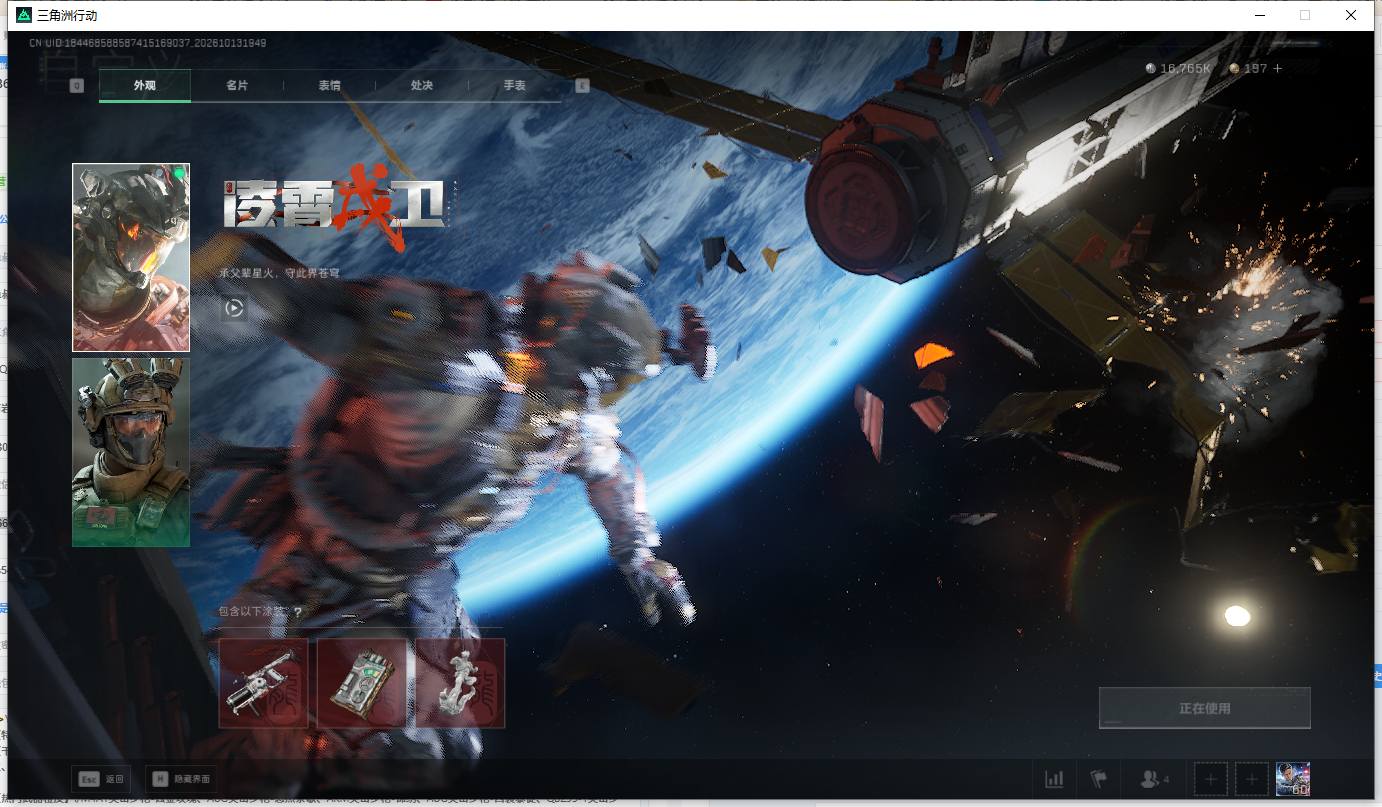Click the first empty squad slot plus
The width and height of the screenshot is (1382, 807).
[x=1210, y=779]
